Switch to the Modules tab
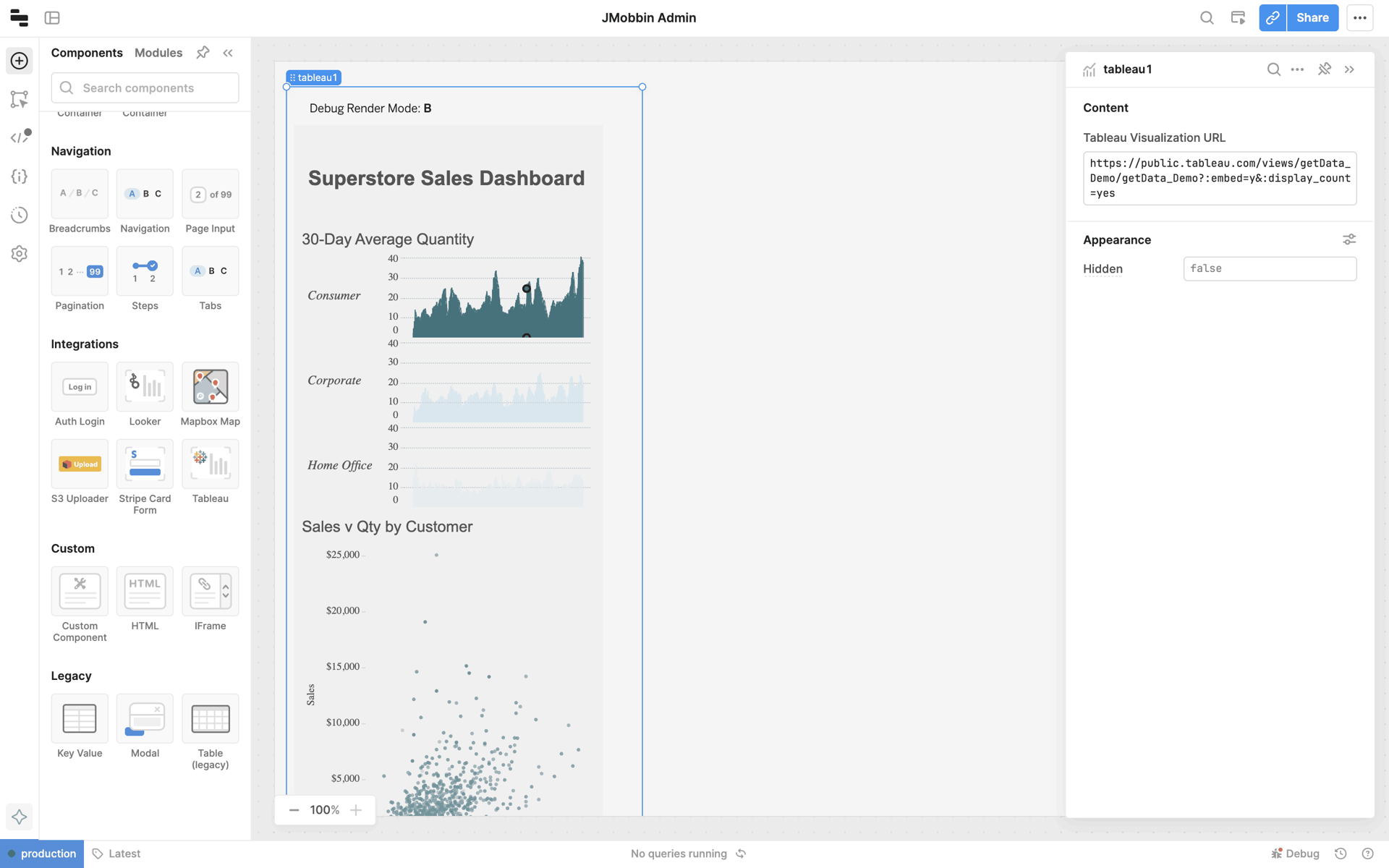This screenshot has width=1389, height=868. pos(158,53)
